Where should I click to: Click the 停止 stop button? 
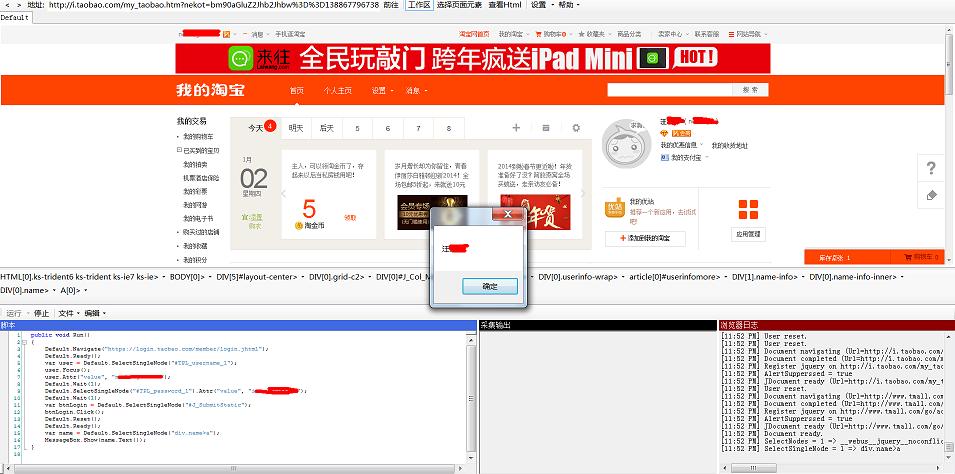point(41,313)
